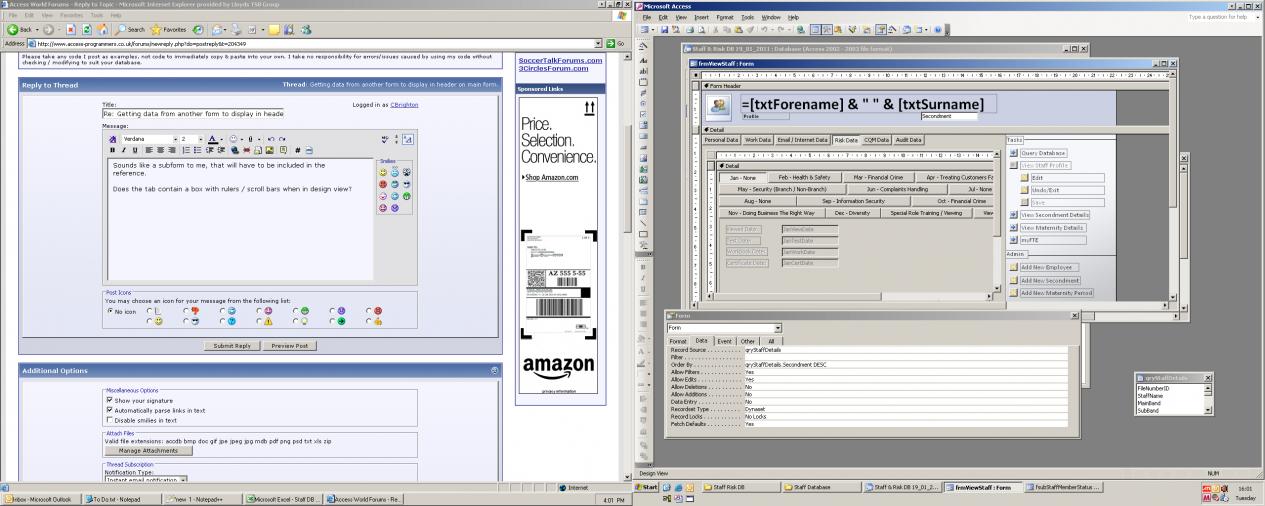Click the Bold icon in message editor
This screenshot has width=1265, height=506.
click(113, 150)
